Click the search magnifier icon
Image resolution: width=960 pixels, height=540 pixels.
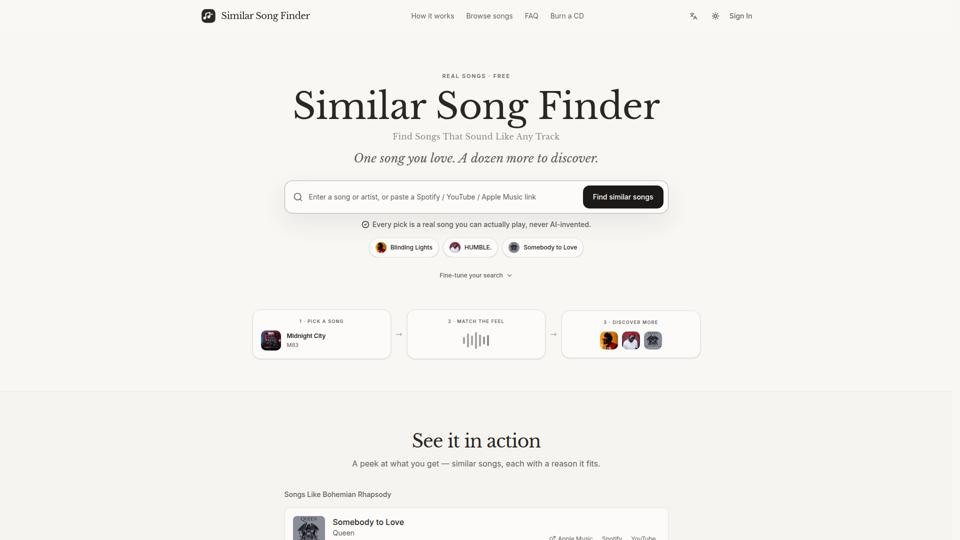[x=298, y=197]
